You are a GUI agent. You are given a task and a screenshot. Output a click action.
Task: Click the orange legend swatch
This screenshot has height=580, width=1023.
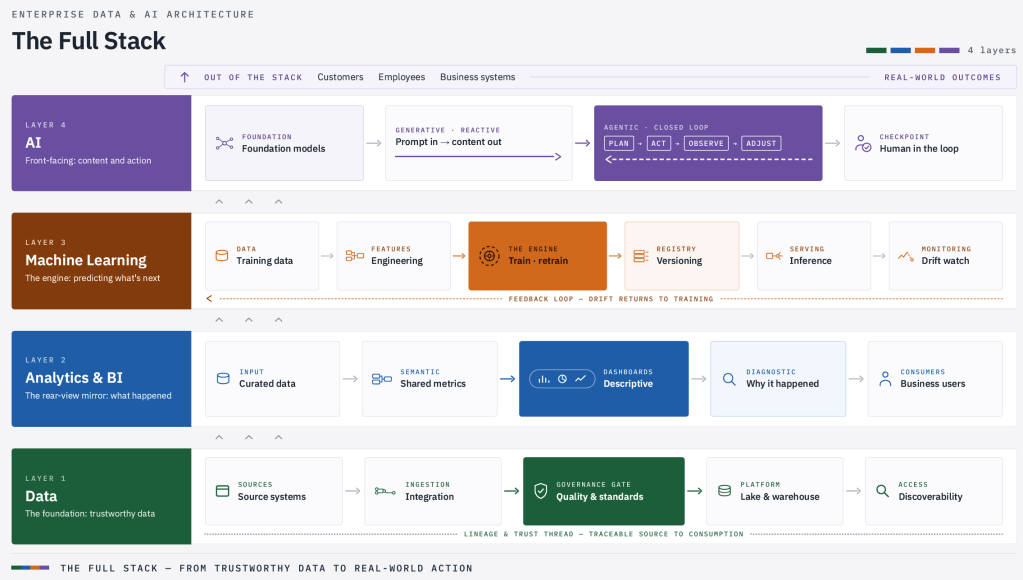click(x=924, y=50)
